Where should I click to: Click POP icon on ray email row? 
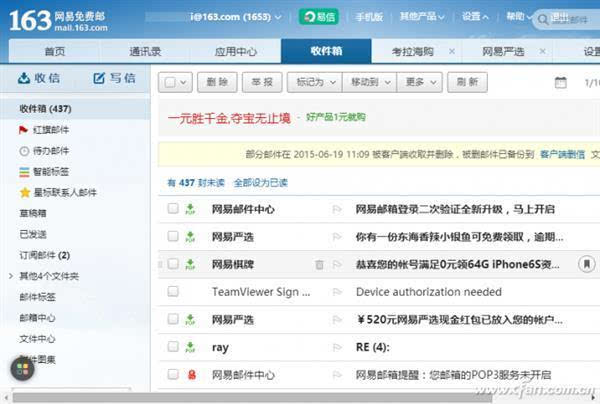(190, 347)
